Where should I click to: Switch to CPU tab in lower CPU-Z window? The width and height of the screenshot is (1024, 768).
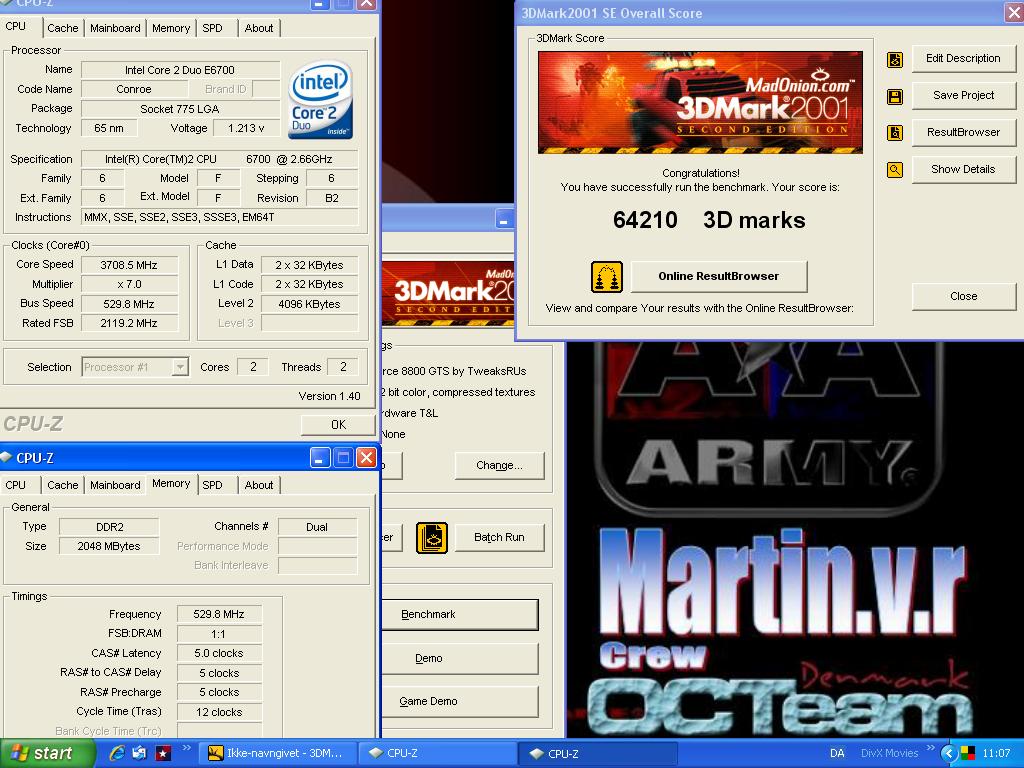16,485
